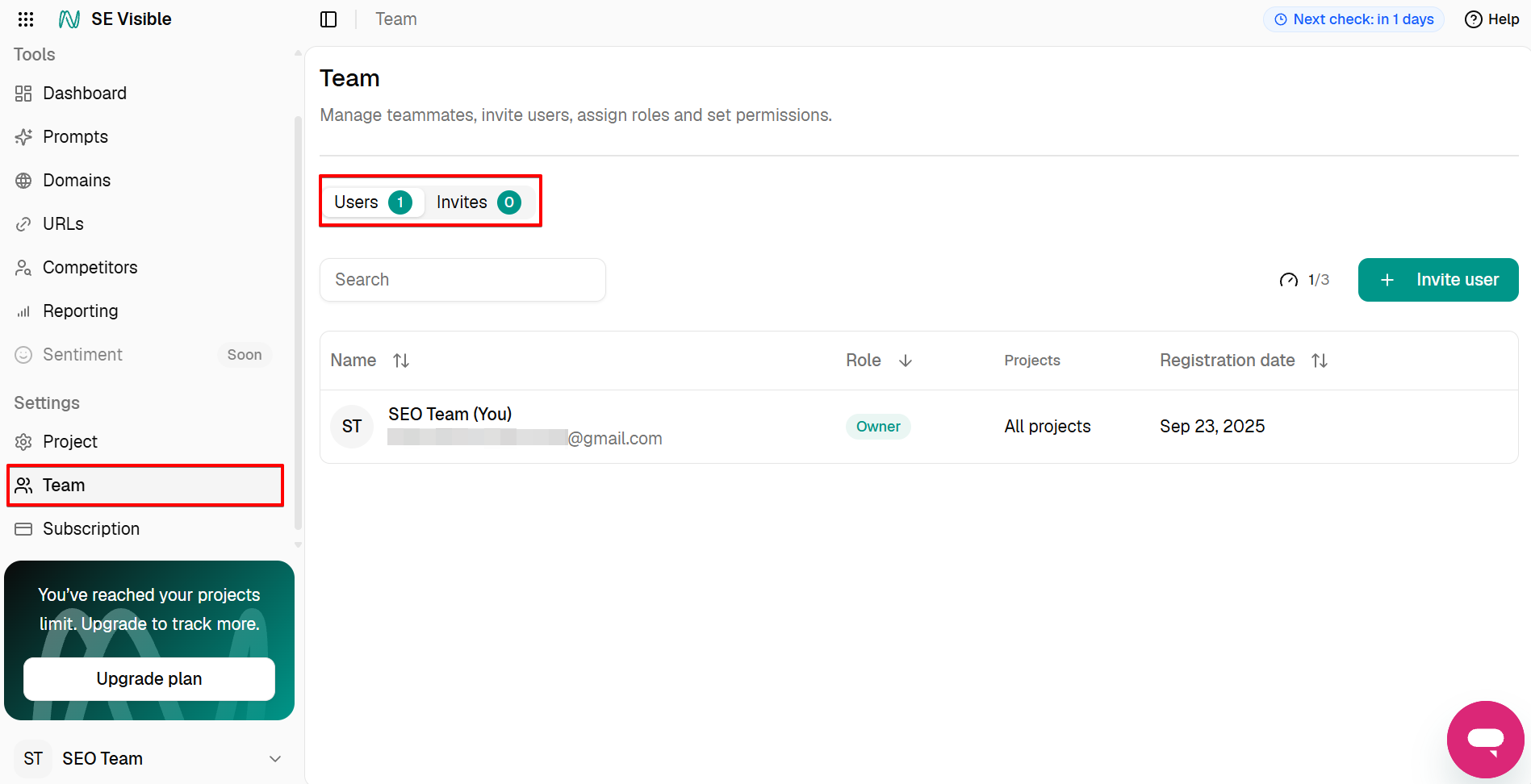Click the sidebar vertical scrollbar
The height and width of the screenshot is (784, 1531).
[298, 323]
